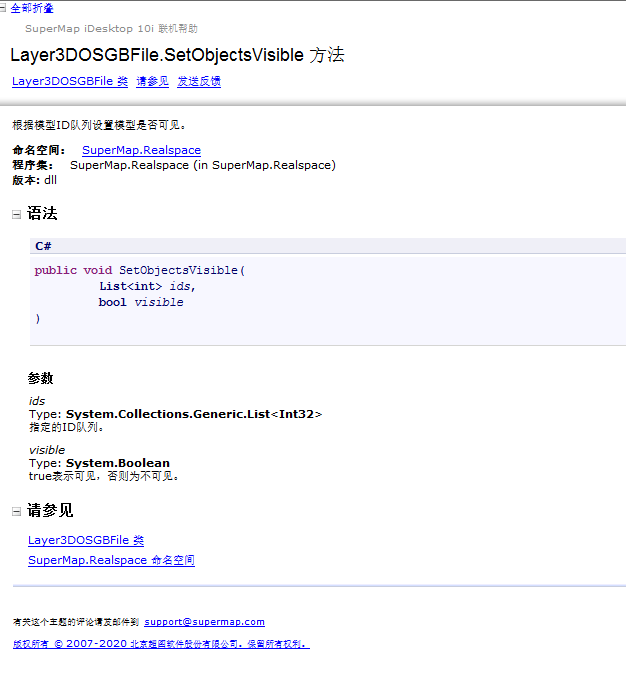This screenshot has width=626, height=696.
Task: Click support@supermap.com email link
Action: pyautogui.click(x=205, y=622)
